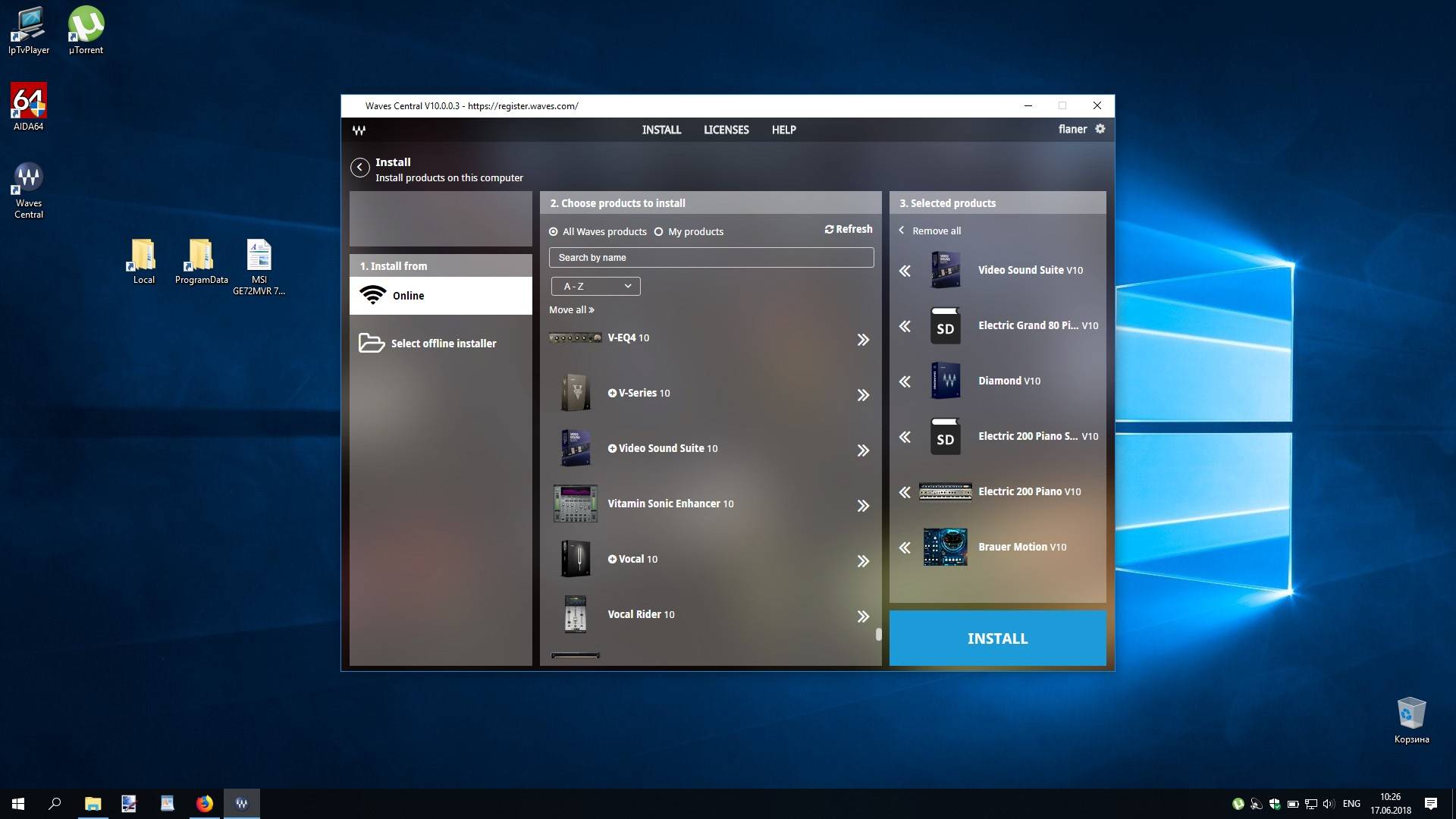Image resolution: width=1456 pixels, height=819 pixels.
Task: Click the blue INSTALL button
Action: [x=997, y=639]
